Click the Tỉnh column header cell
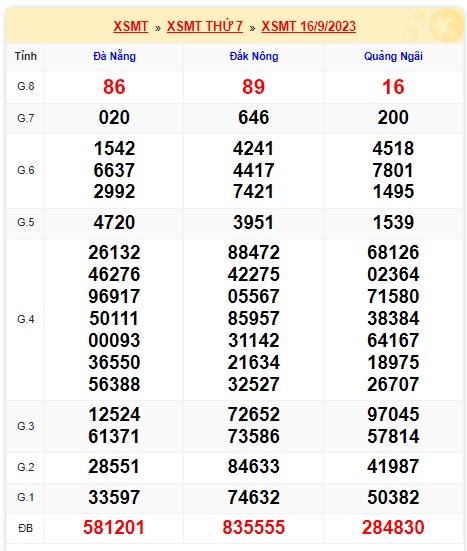 pyautogui.click(x=26, y=56)
